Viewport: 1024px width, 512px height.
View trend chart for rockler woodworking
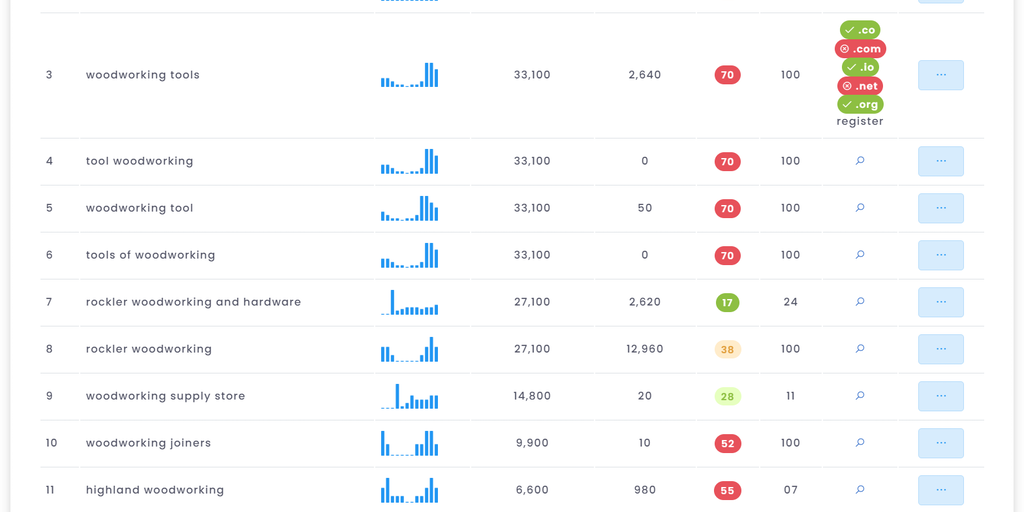pos(409,349)
